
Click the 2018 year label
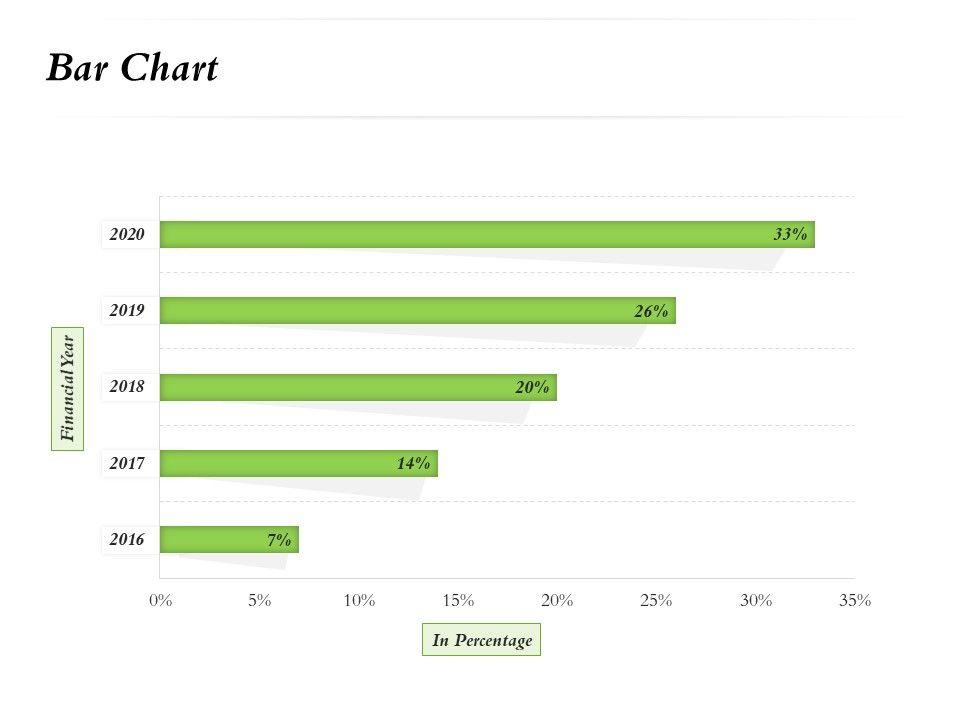128,387
